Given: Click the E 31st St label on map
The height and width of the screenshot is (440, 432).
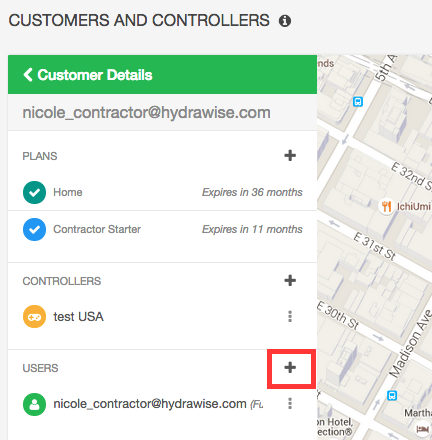Looking at the screenshot, I should (x=374, y=247).
